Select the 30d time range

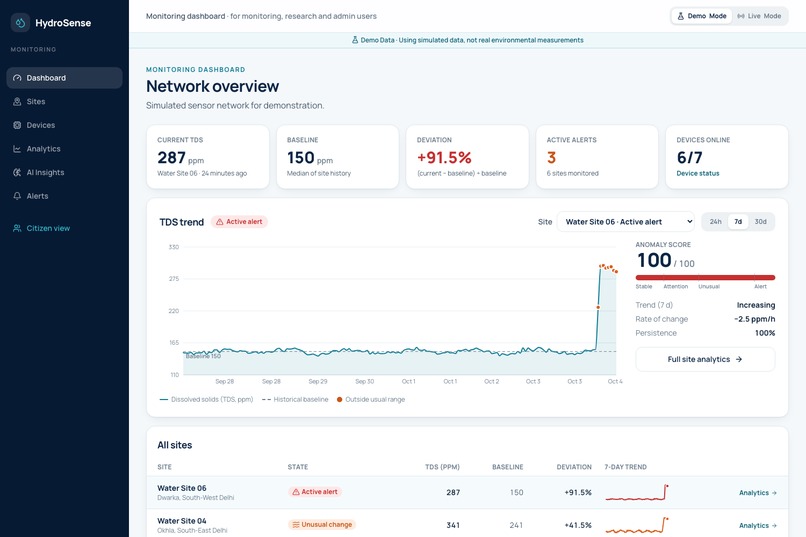760,222
